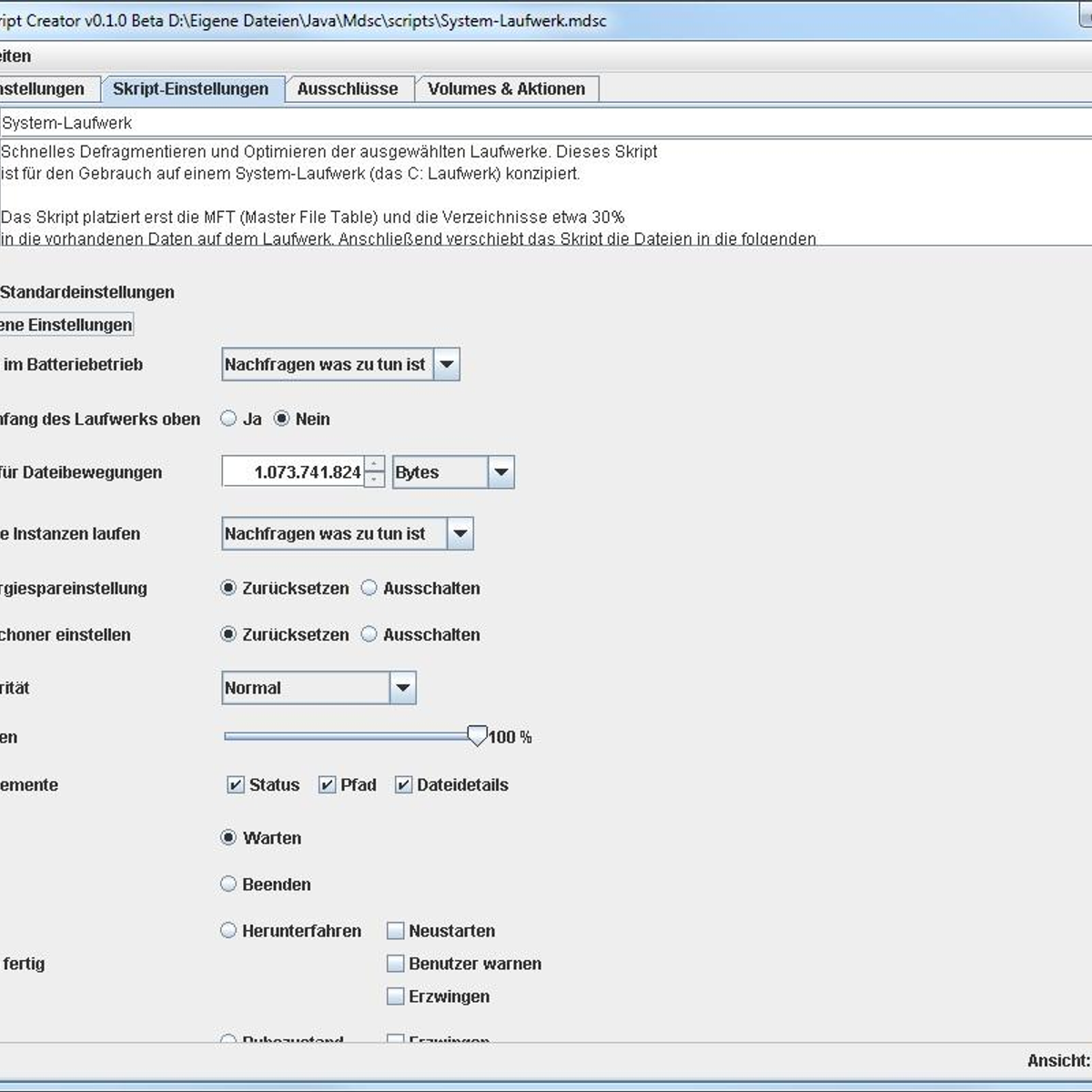This screenshot has height=1092, width=1092.
Task: Choose the Herunterfahren radio option
Action: 228,931
